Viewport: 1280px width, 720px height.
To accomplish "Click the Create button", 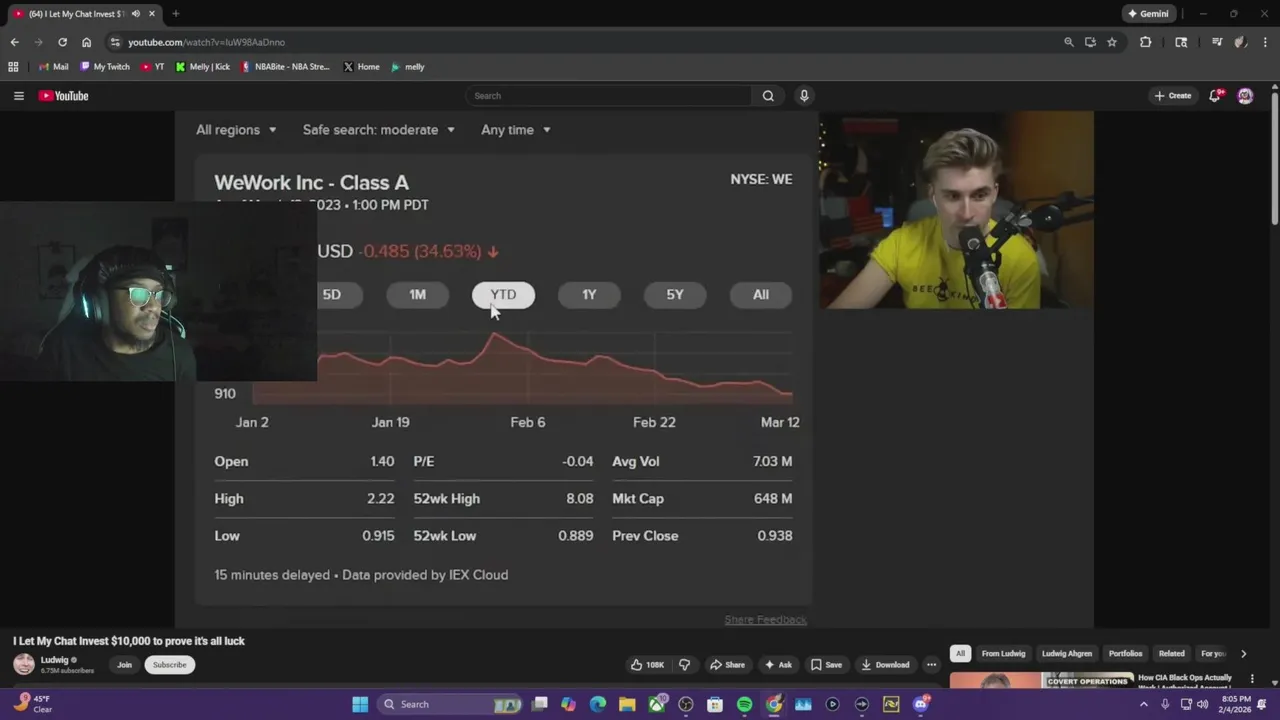I will tap(1173, 96).
